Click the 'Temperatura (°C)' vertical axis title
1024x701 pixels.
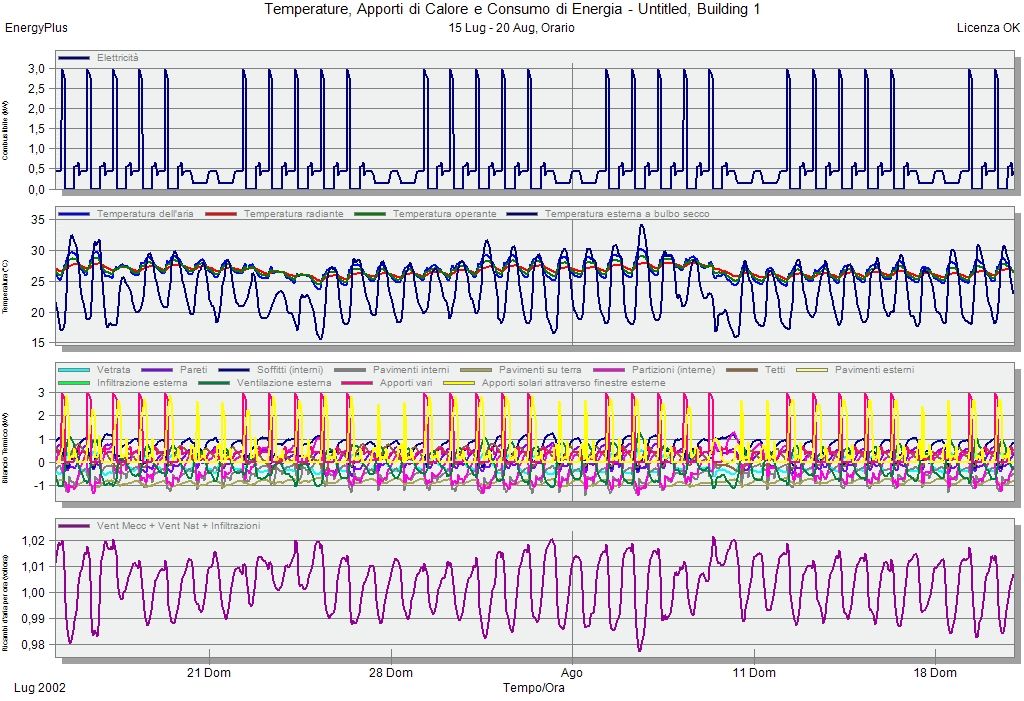(5, 287)
